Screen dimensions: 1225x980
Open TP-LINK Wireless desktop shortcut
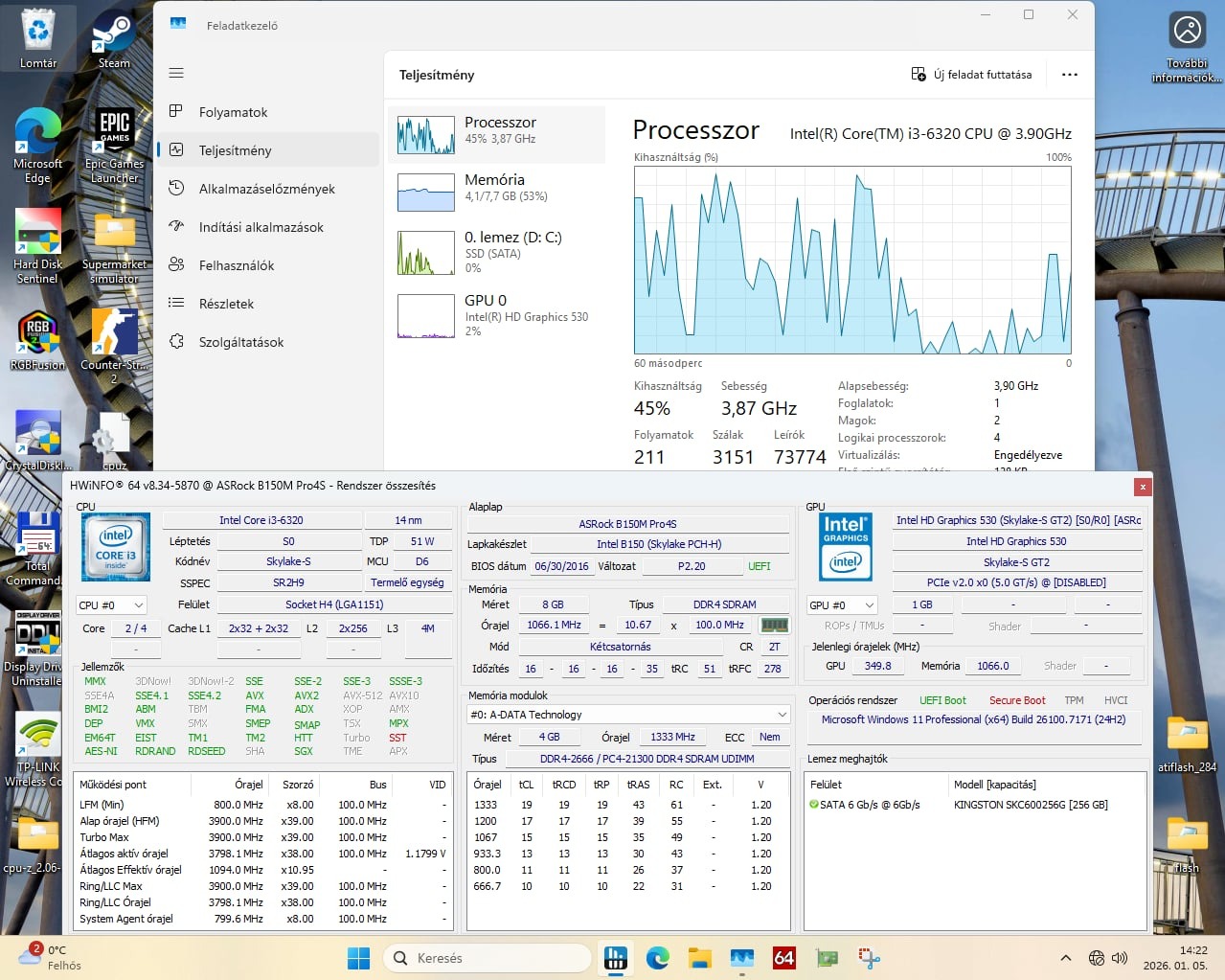pos(36,749)
